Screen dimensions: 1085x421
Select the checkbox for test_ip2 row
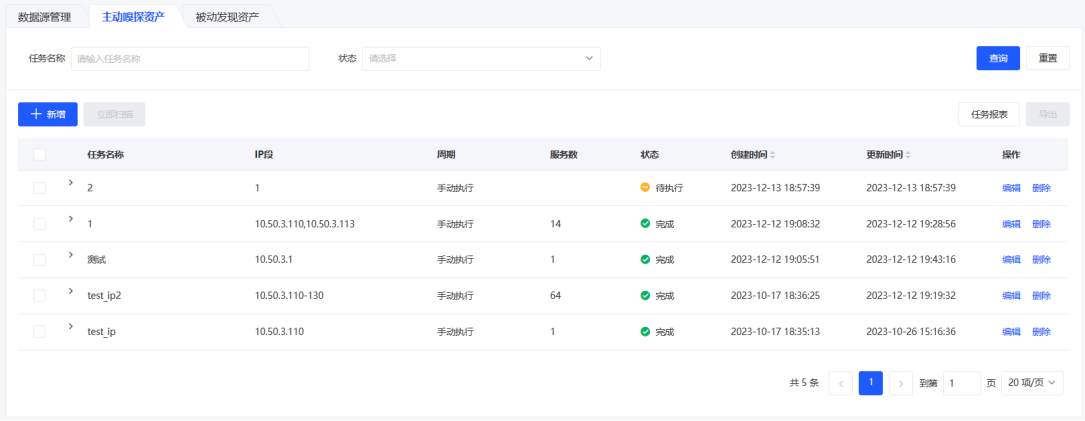[x=40, y=296]
